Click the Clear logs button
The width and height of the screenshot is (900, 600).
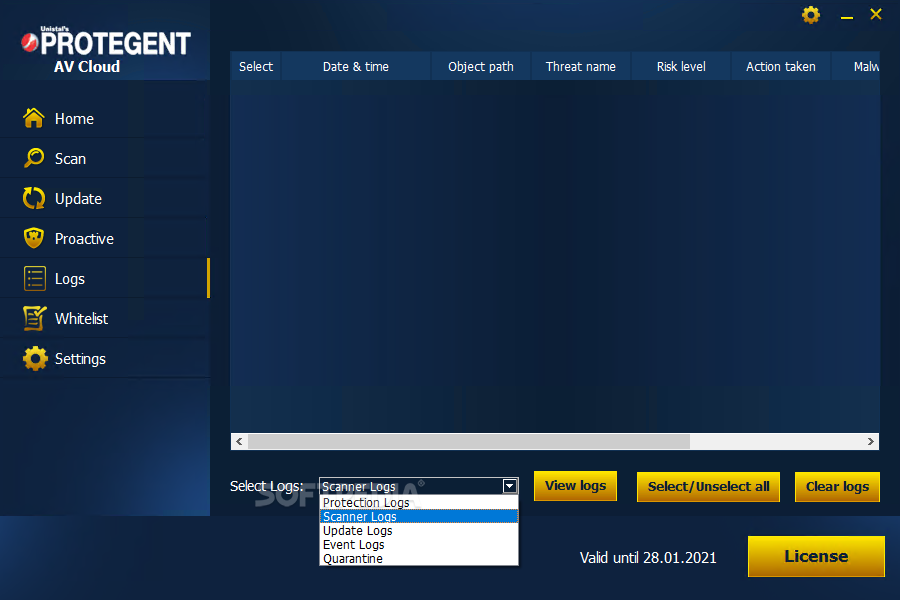837,487
